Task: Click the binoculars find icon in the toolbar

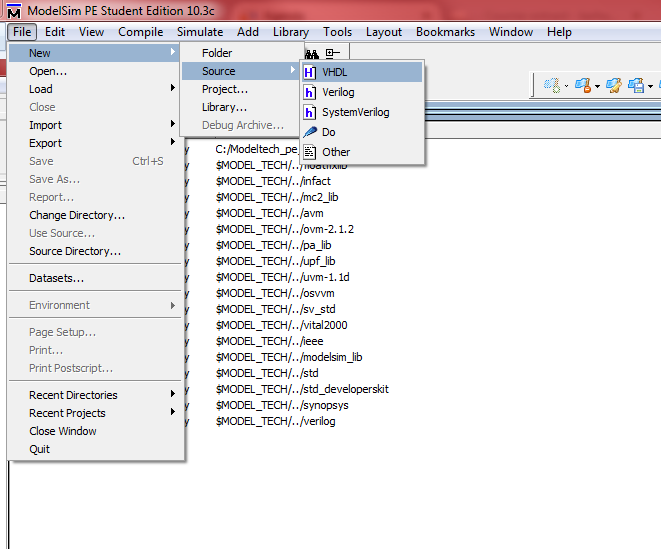Action: (312, 54)
